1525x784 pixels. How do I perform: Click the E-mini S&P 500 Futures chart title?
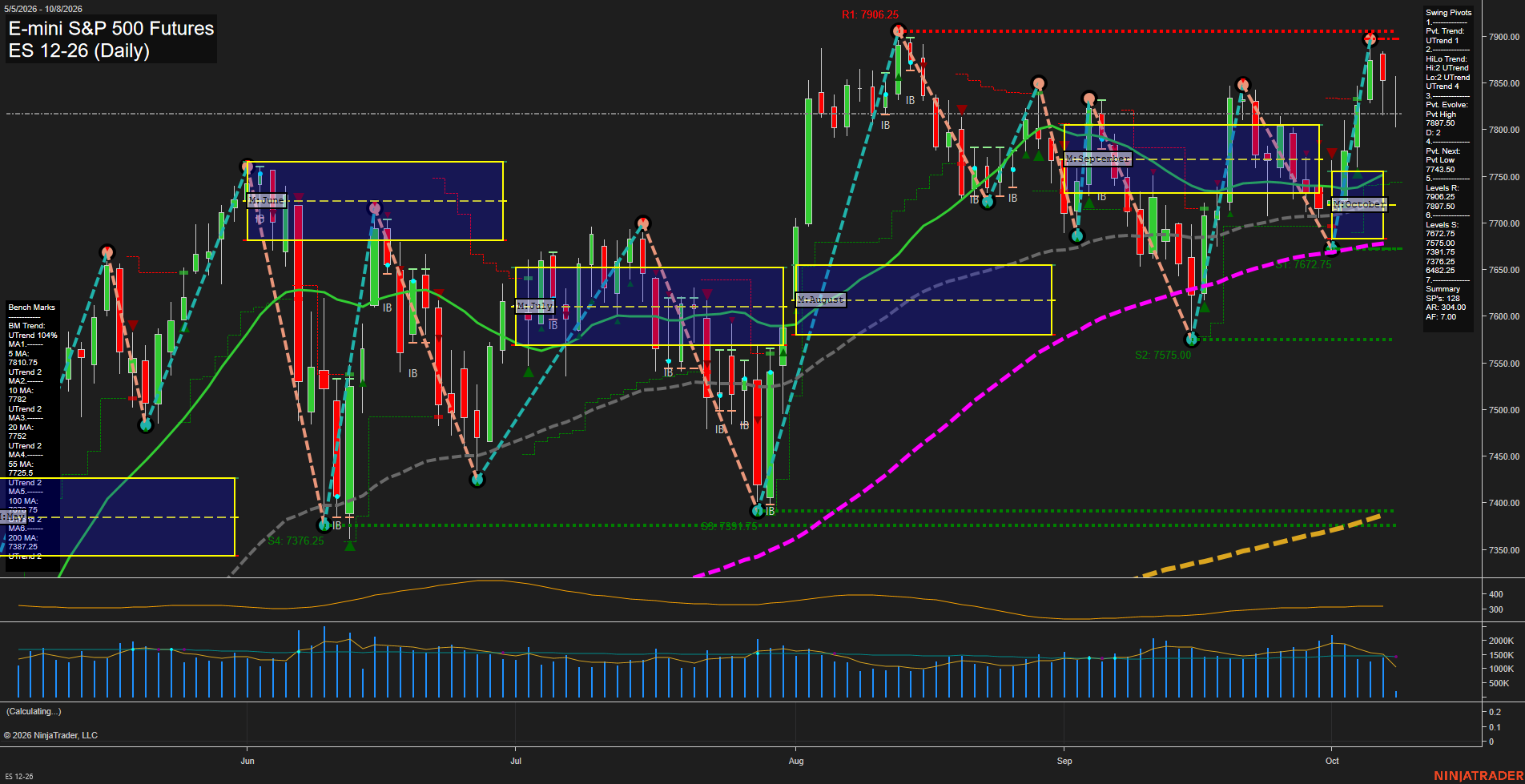tap(111, 29)
